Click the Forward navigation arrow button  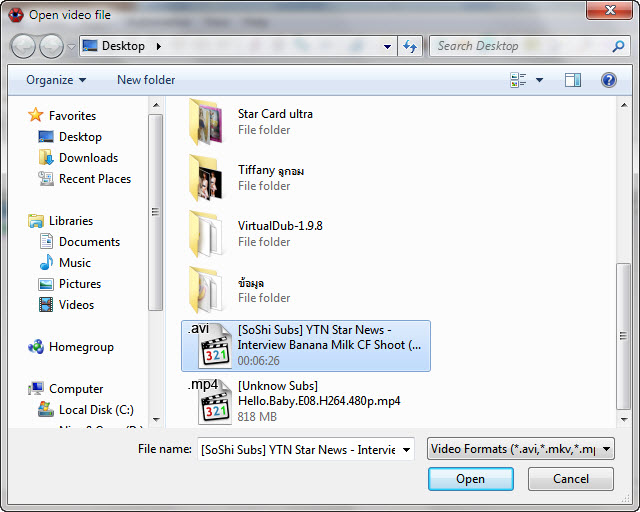click(51, 46)
